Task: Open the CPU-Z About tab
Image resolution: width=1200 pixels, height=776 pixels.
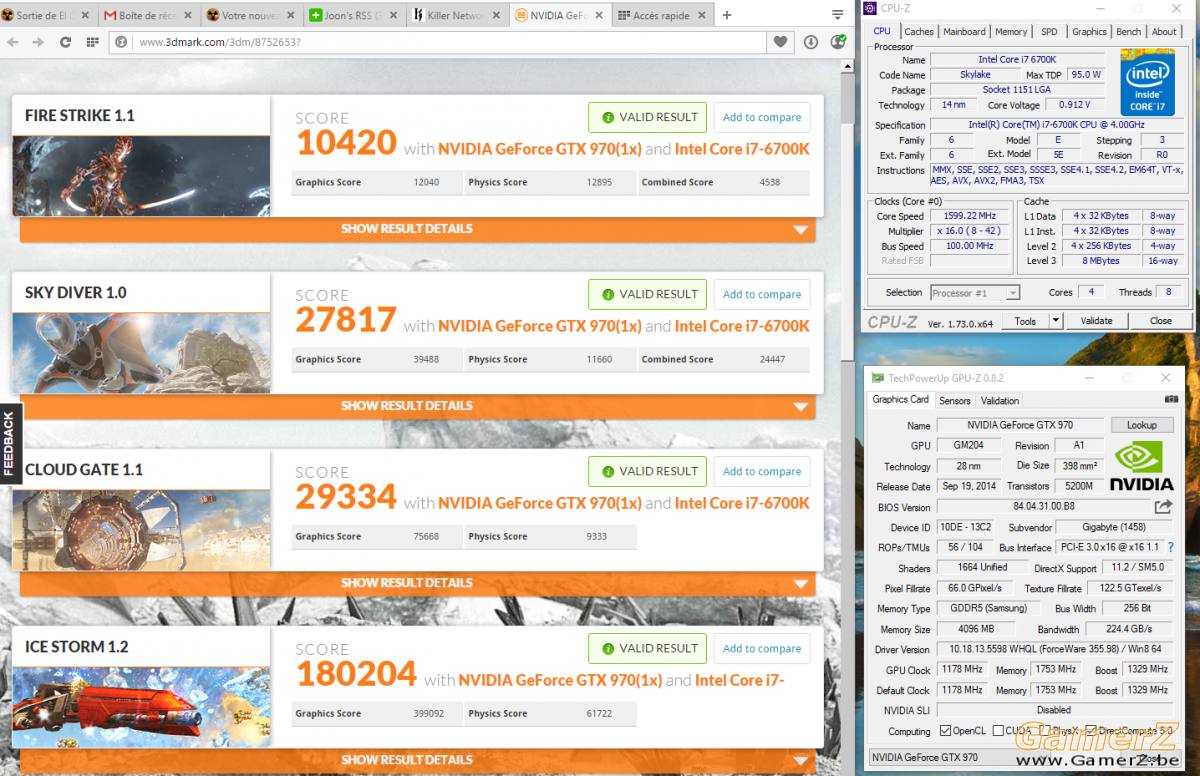Action: point(1164,32)
